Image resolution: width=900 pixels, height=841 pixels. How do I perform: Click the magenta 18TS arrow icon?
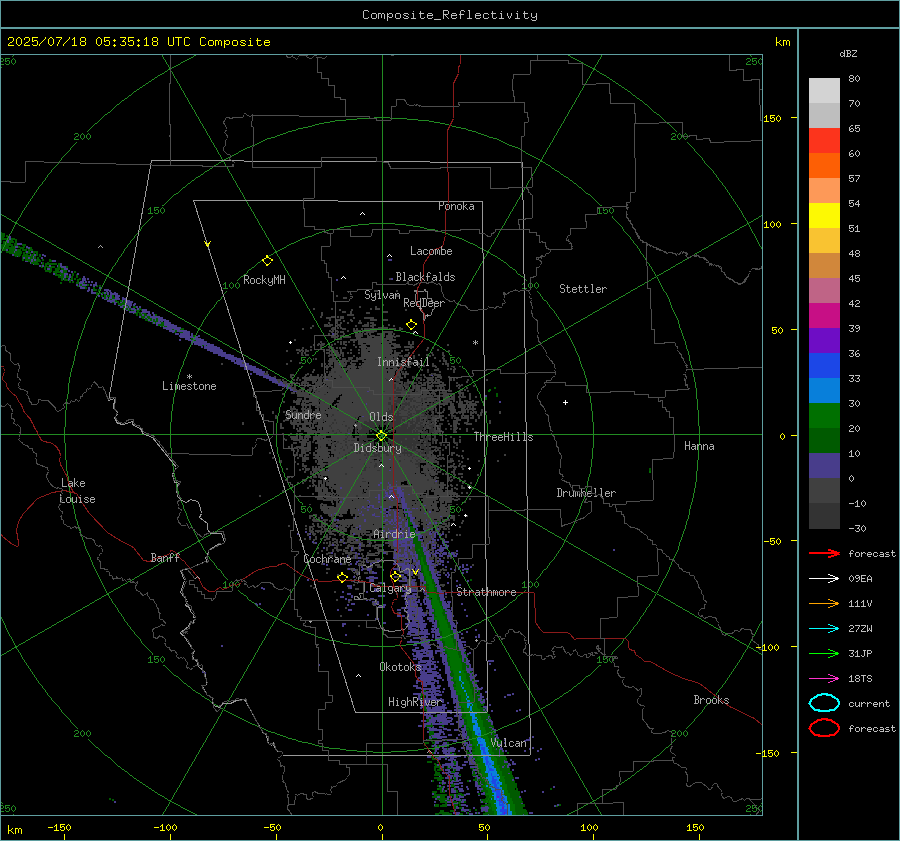pyautogui.click(x=824, y=678)
